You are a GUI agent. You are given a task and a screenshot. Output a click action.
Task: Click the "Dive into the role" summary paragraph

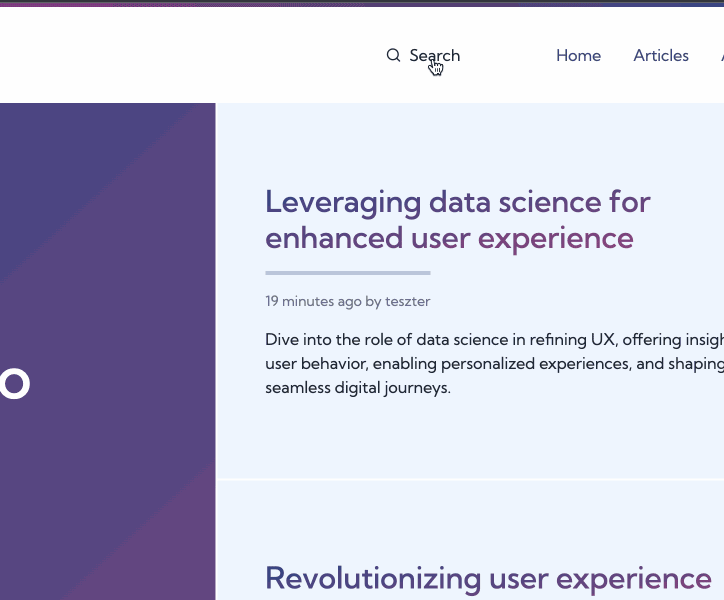click(495, 364)
